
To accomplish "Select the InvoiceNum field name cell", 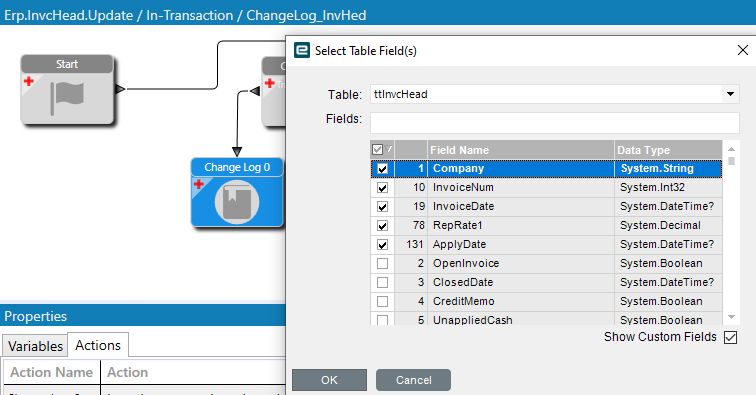I will [521, 187].
